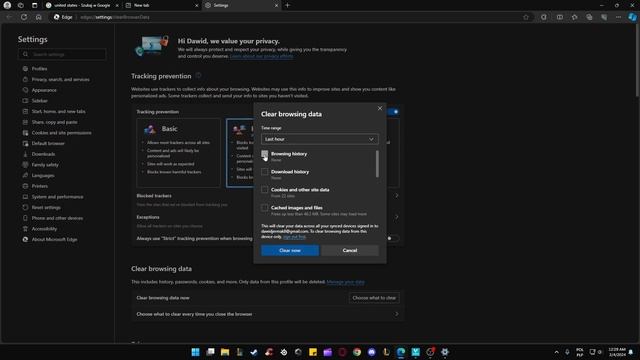Click the browser refresh icon
The height and width of the screenshot is (360, 640).
click(x=24, y=17)
